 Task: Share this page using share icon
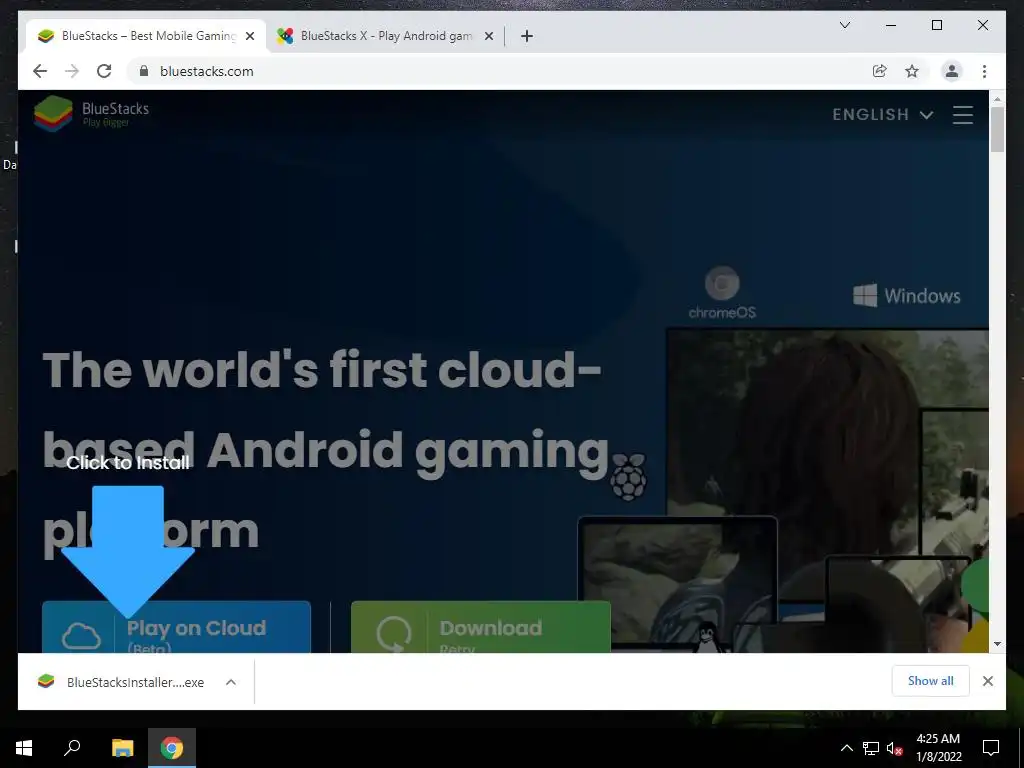880,71
